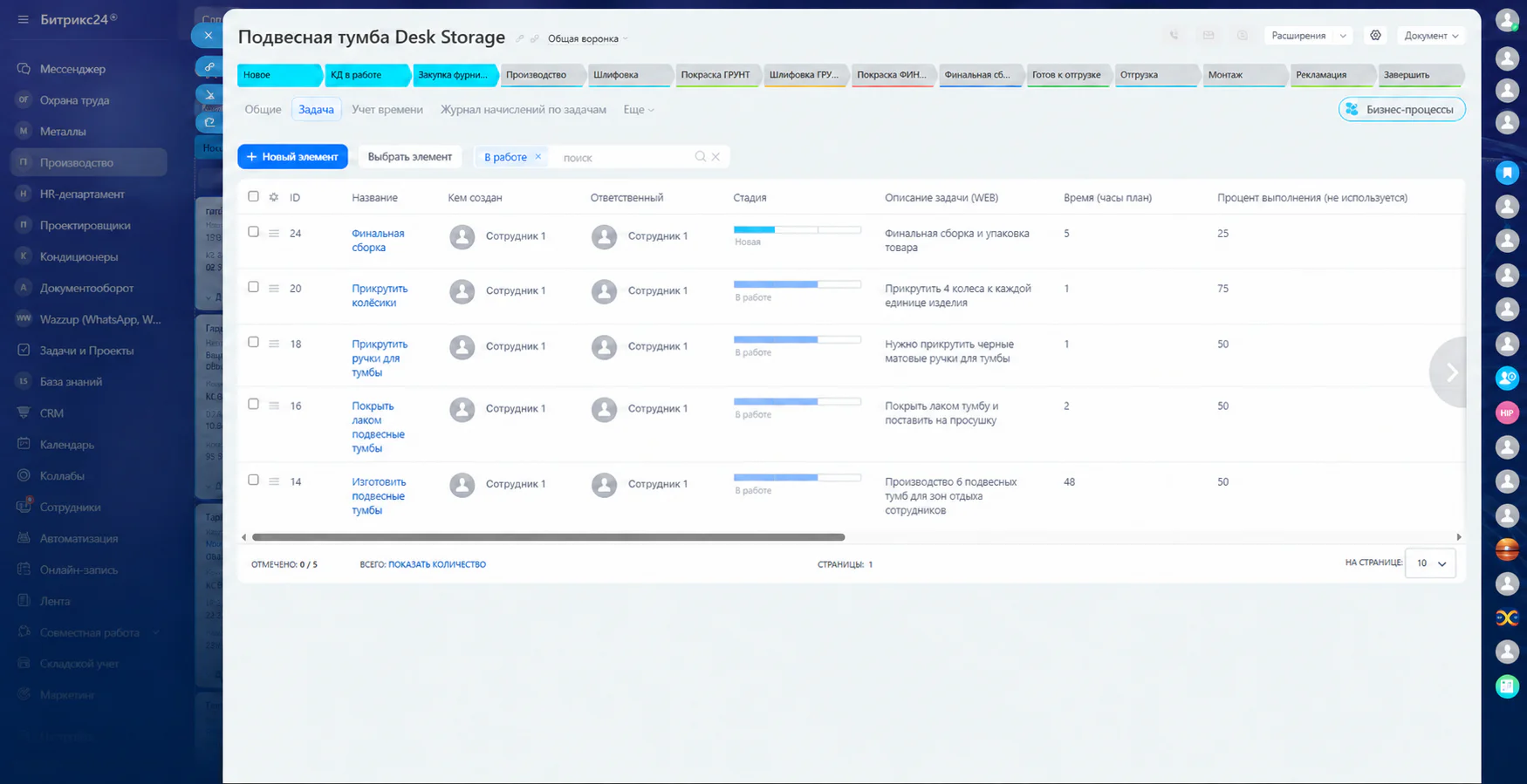
Task: Open Мессенджер in the left sidebar
Action: (x=72, y=69)
